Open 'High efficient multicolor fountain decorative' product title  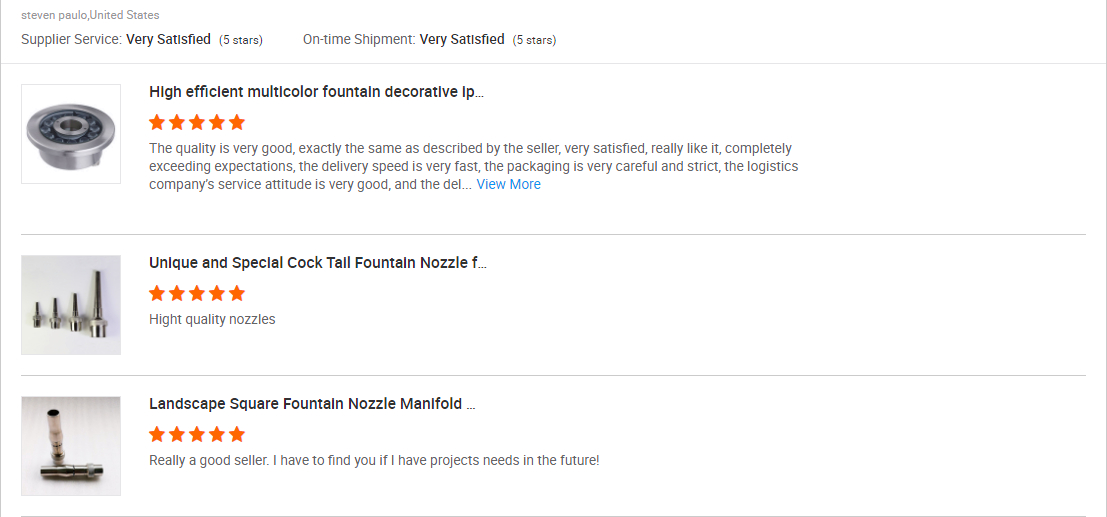coord(316,93)
